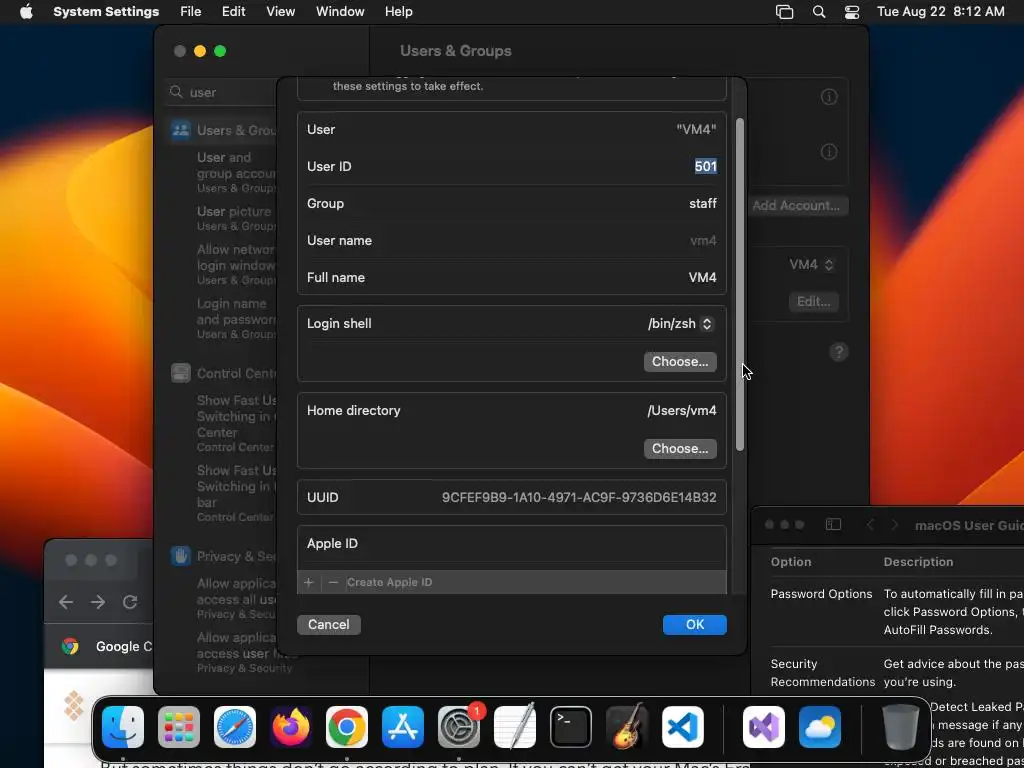The width and height of the screenshot is (1024, 768).
Task: Open GarageBand from the Dock
Action: coord(627,727)
